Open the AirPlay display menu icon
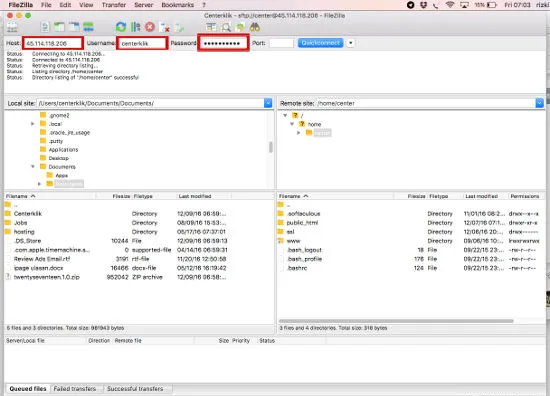550x396 pixels. click(x=464, y=5)
